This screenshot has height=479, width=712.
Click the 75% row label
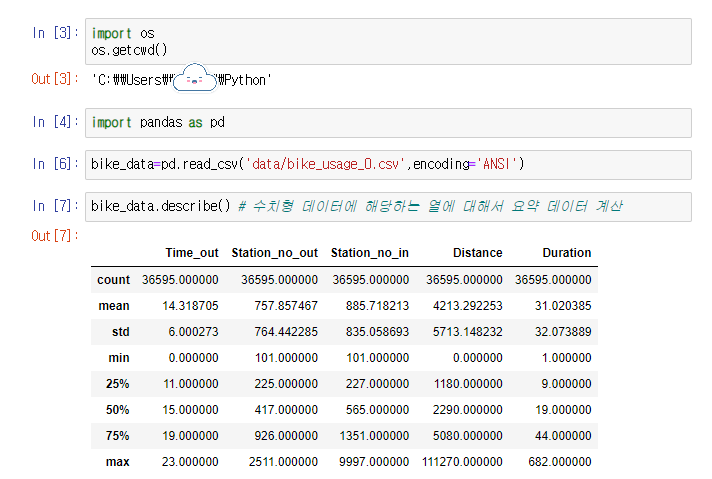118,436
